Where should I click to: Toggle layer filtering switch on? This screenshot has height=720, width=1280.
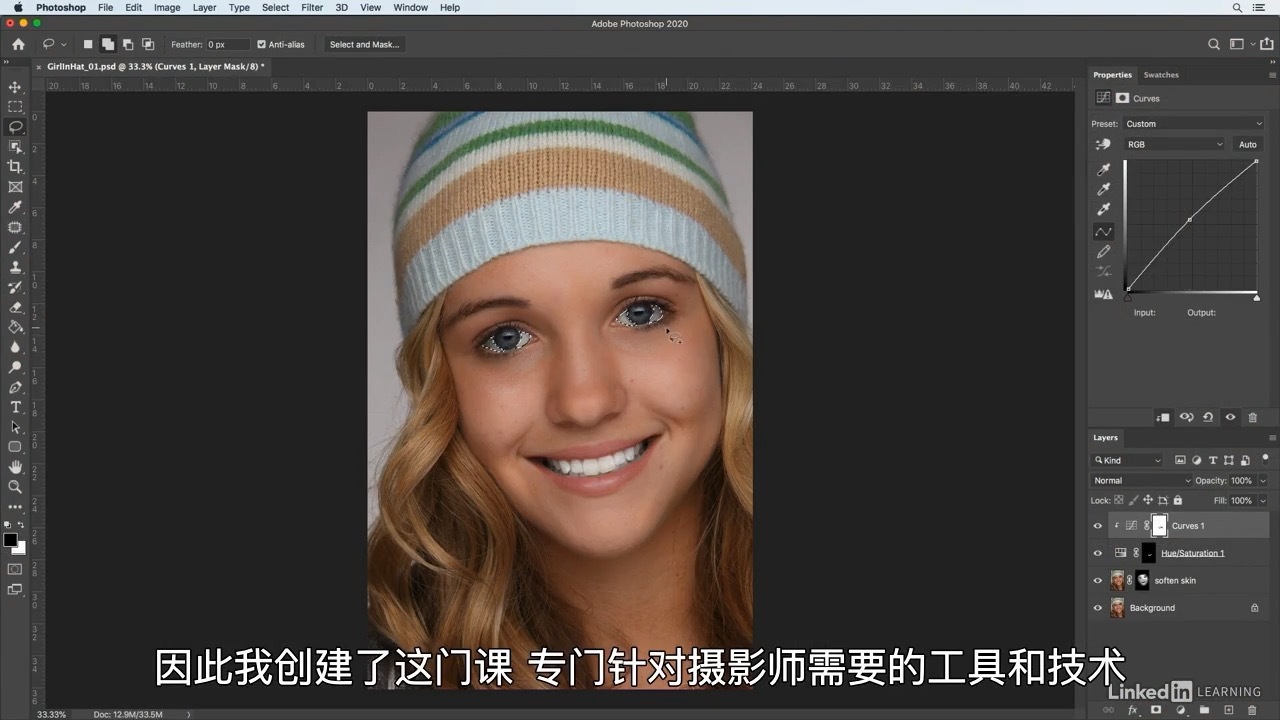(1265, 459)
